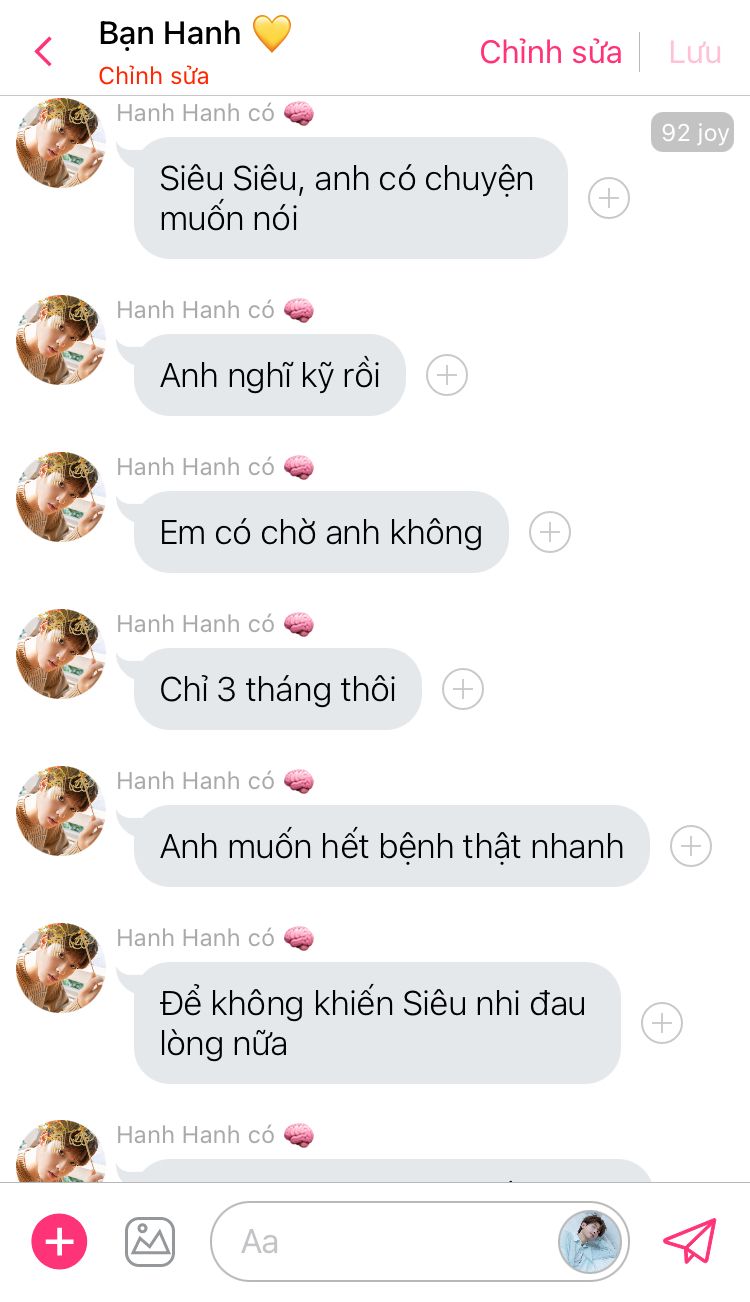Tap plus beside 'Để không khiến Siêu nhi'
Screen dimensions: 750x1302
click(662, 1023)
